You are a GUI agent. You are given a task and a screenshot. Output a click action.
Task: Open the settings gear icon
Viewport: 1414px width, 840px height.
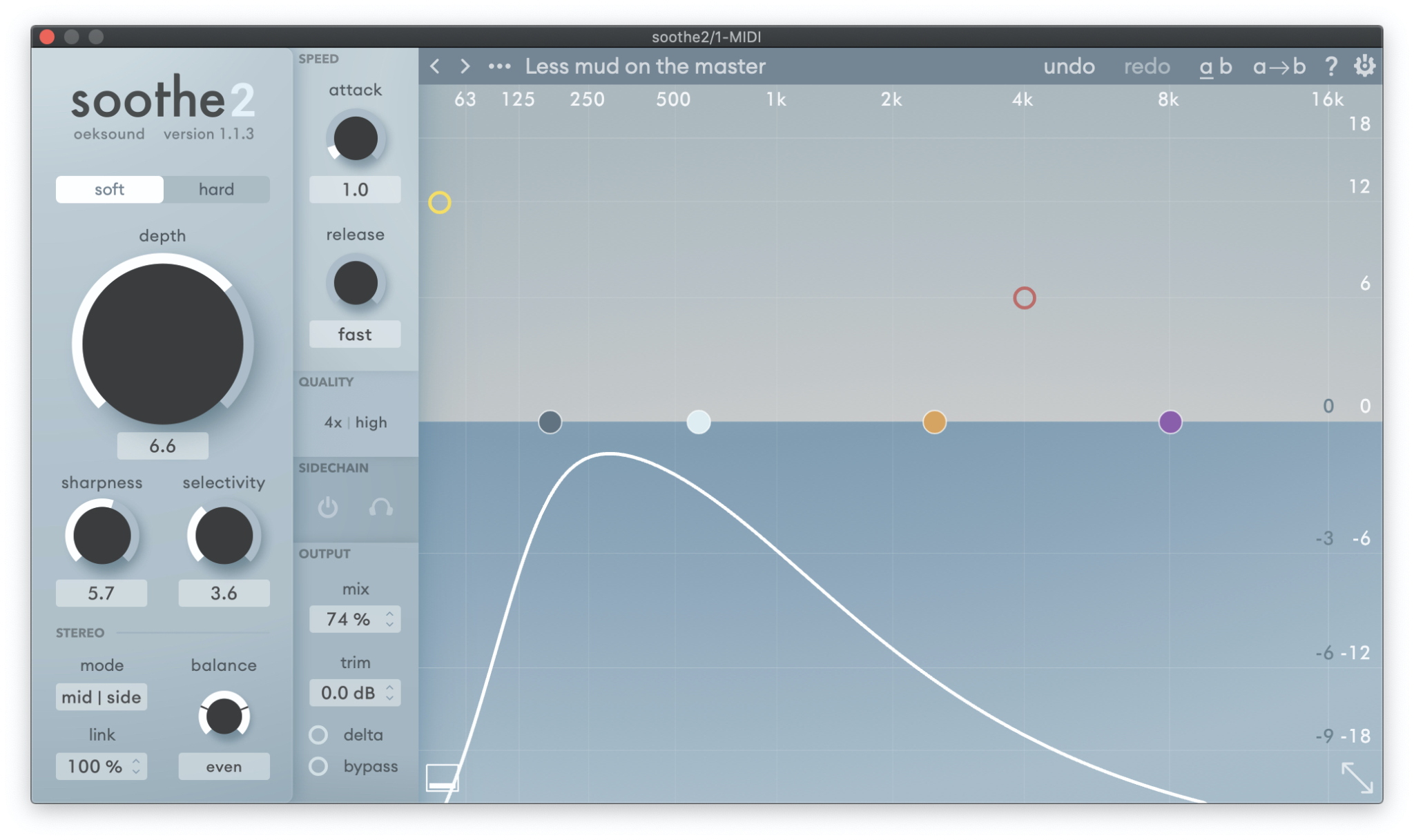1364,66
